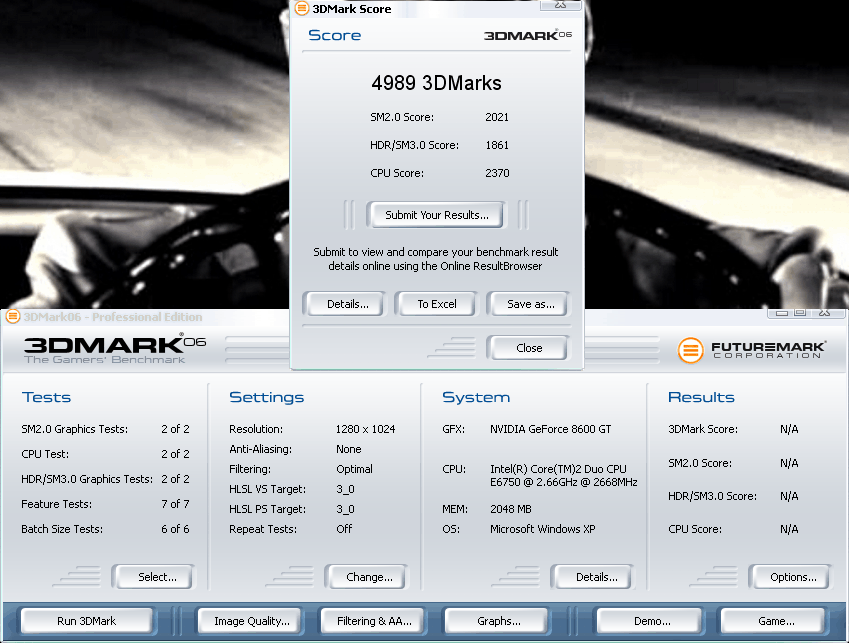Click Change under Settings
This screenshot has width=849, height=643.
click(x=369, y=577)
